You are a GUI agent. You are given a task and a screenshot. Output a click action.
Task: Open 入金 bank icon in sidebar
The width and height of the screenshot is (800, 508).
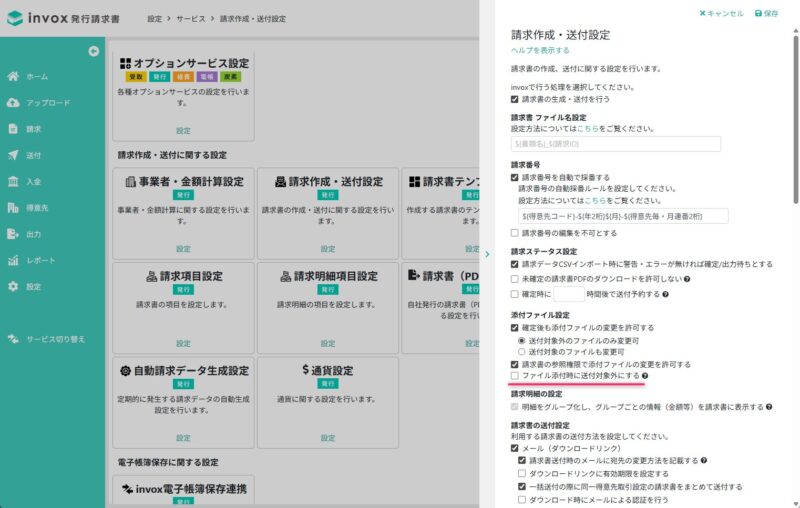(13, 182)
